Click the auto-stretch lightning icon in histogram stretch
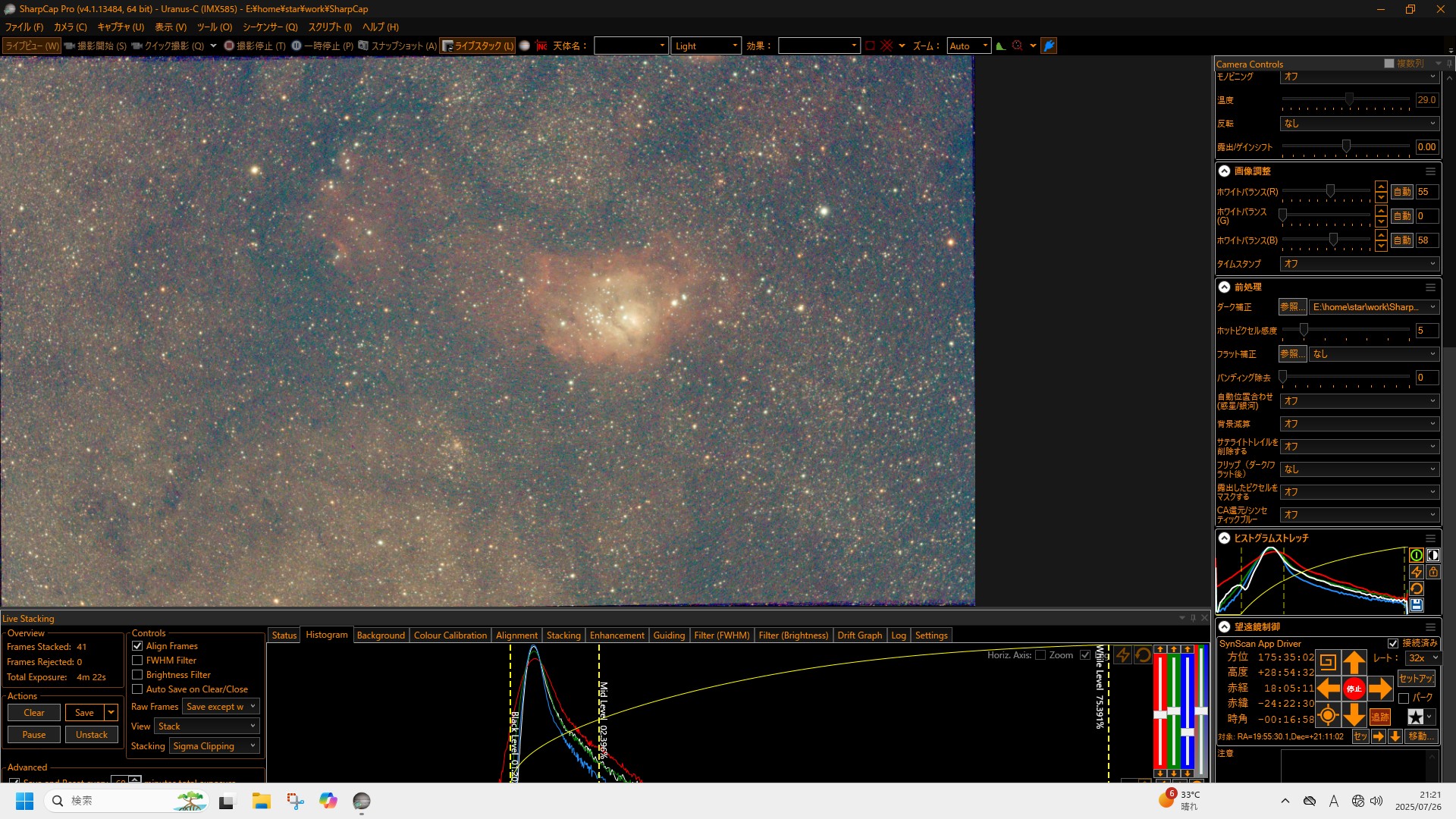Screen dimensions: 1456x819 pos(1416,572)
